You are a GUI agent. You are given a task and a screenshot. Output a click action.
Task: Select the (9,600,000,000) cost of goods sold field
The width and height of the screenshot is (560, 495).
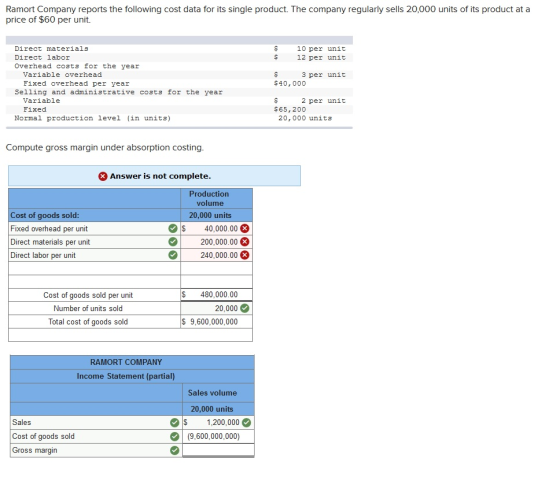pyautogui.click(x=218, y=436)
